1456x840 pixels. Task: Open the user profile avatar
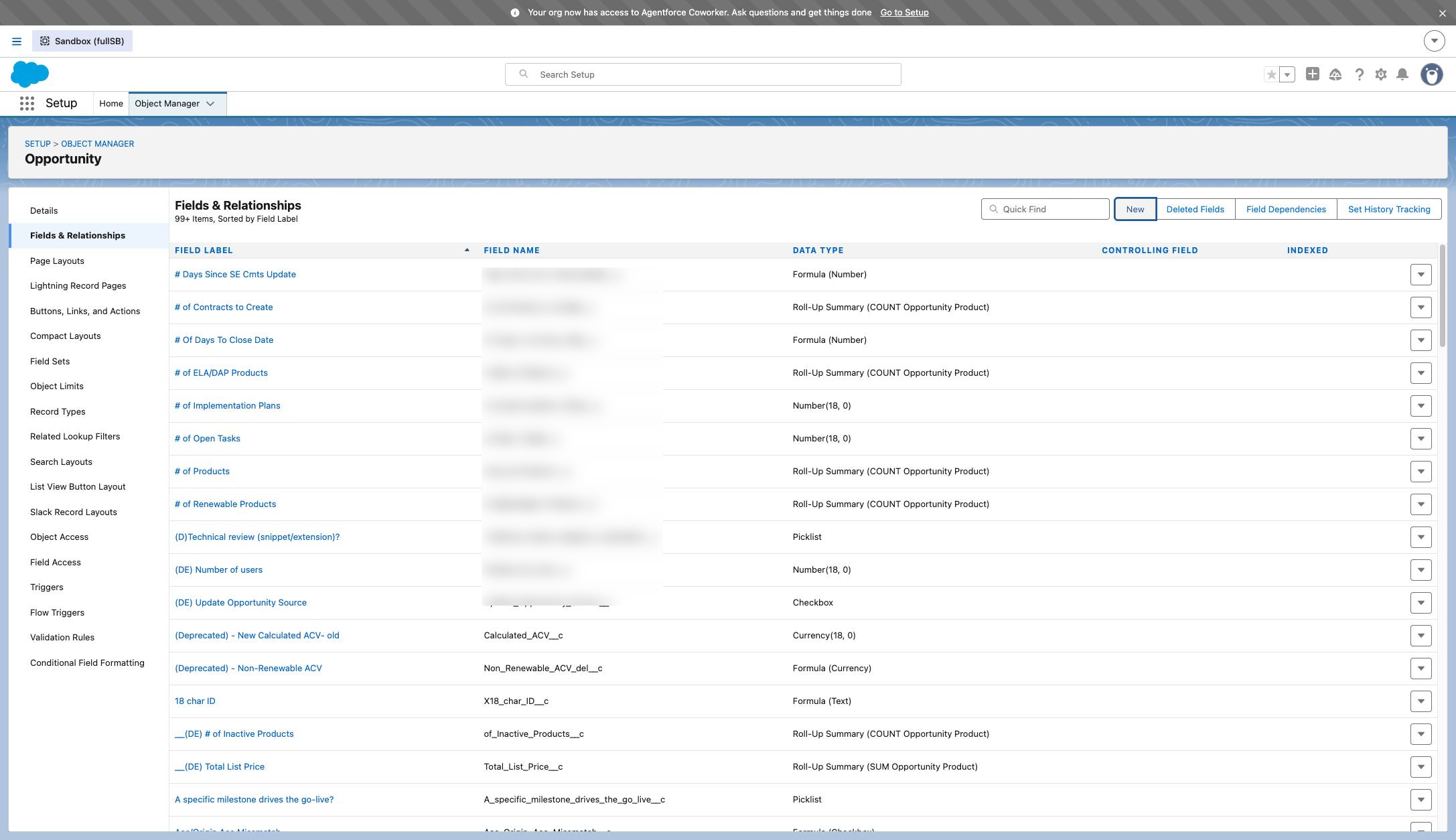point(1432,74)
